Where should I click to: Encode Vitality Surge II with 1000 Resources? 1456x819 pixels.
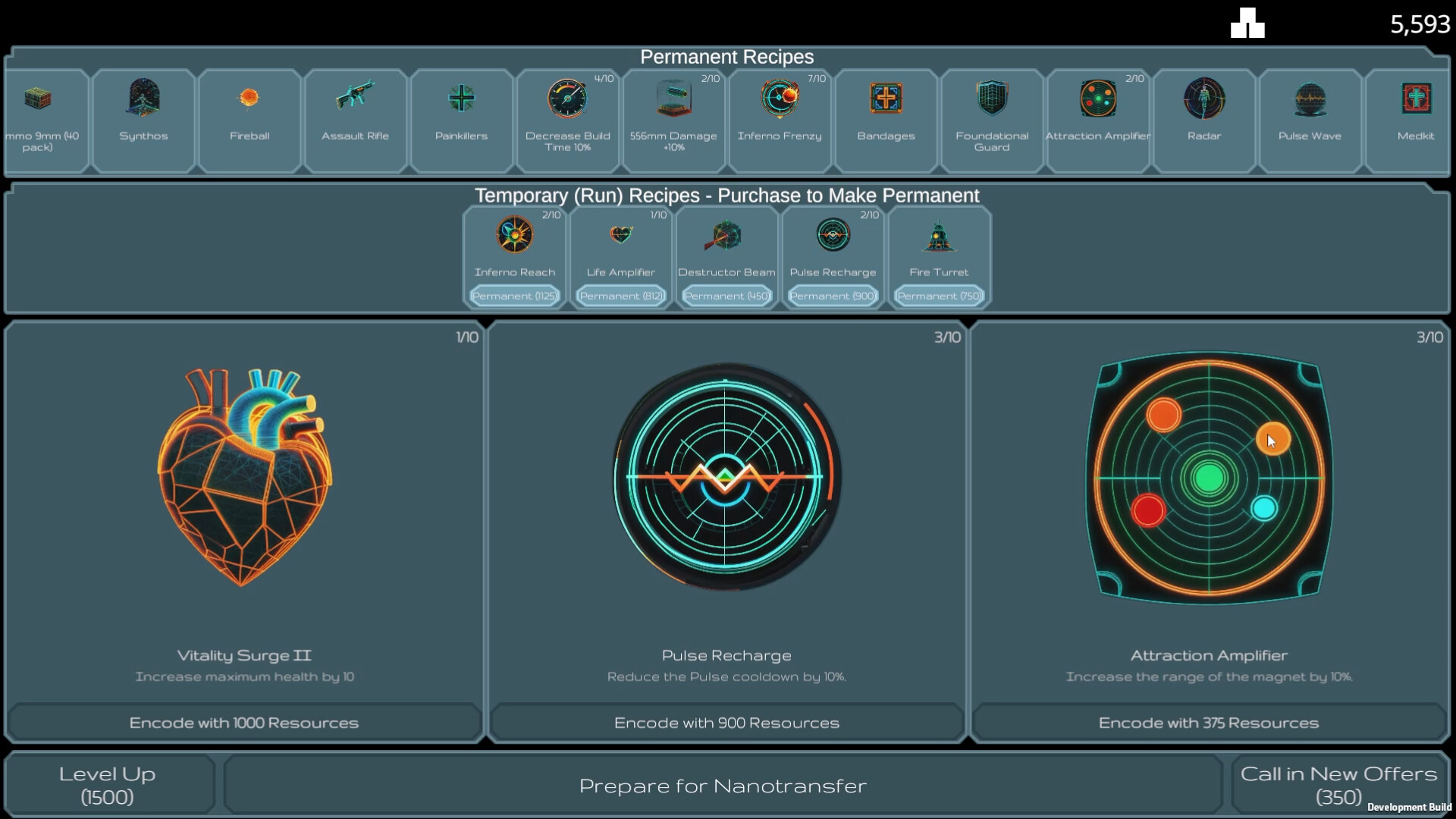point(244,722)
